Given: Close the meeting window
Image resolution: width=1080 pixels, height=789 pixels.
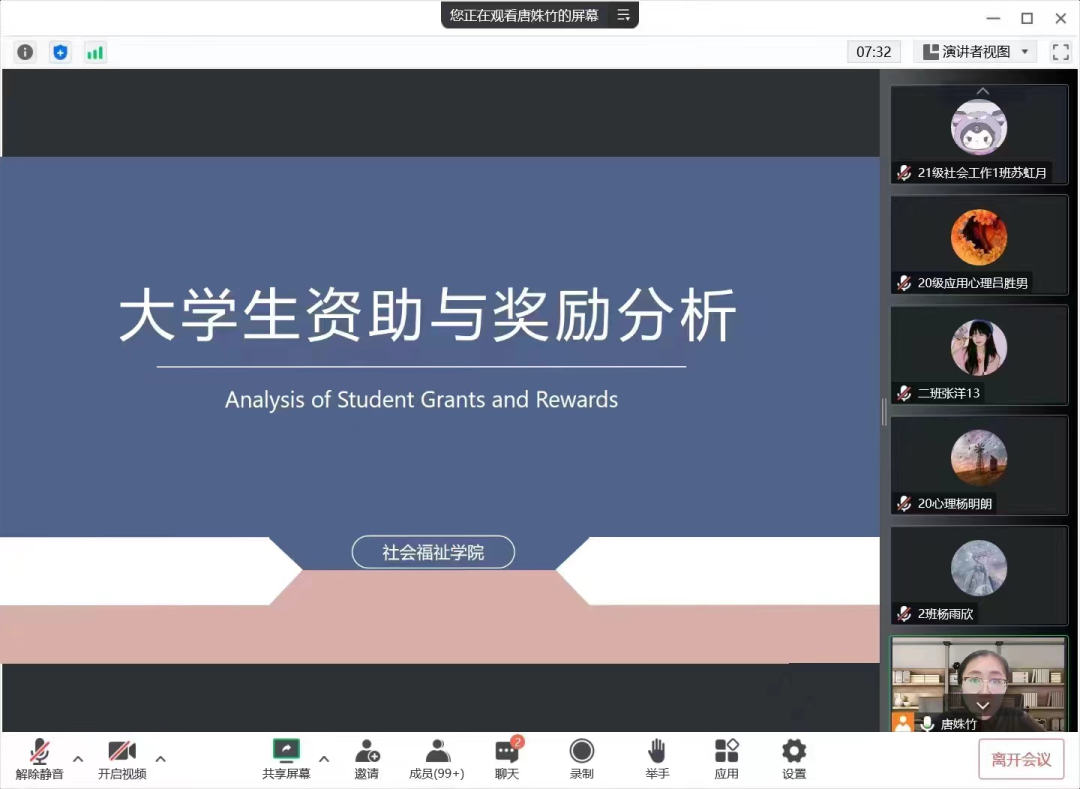Looking at the screenshot, I should [x=1061, y=19].
